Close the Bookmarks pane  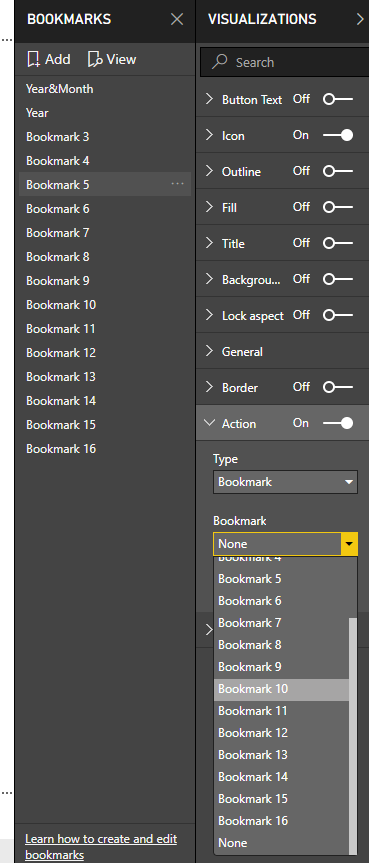(x=177, y=19)
